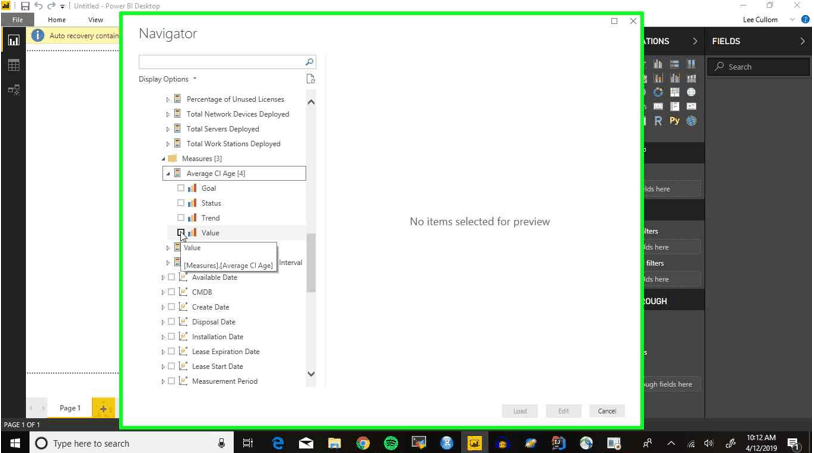This screenshot has height=453, width=814.
Task: Click the Edit button
Action: tap(563, 411)
